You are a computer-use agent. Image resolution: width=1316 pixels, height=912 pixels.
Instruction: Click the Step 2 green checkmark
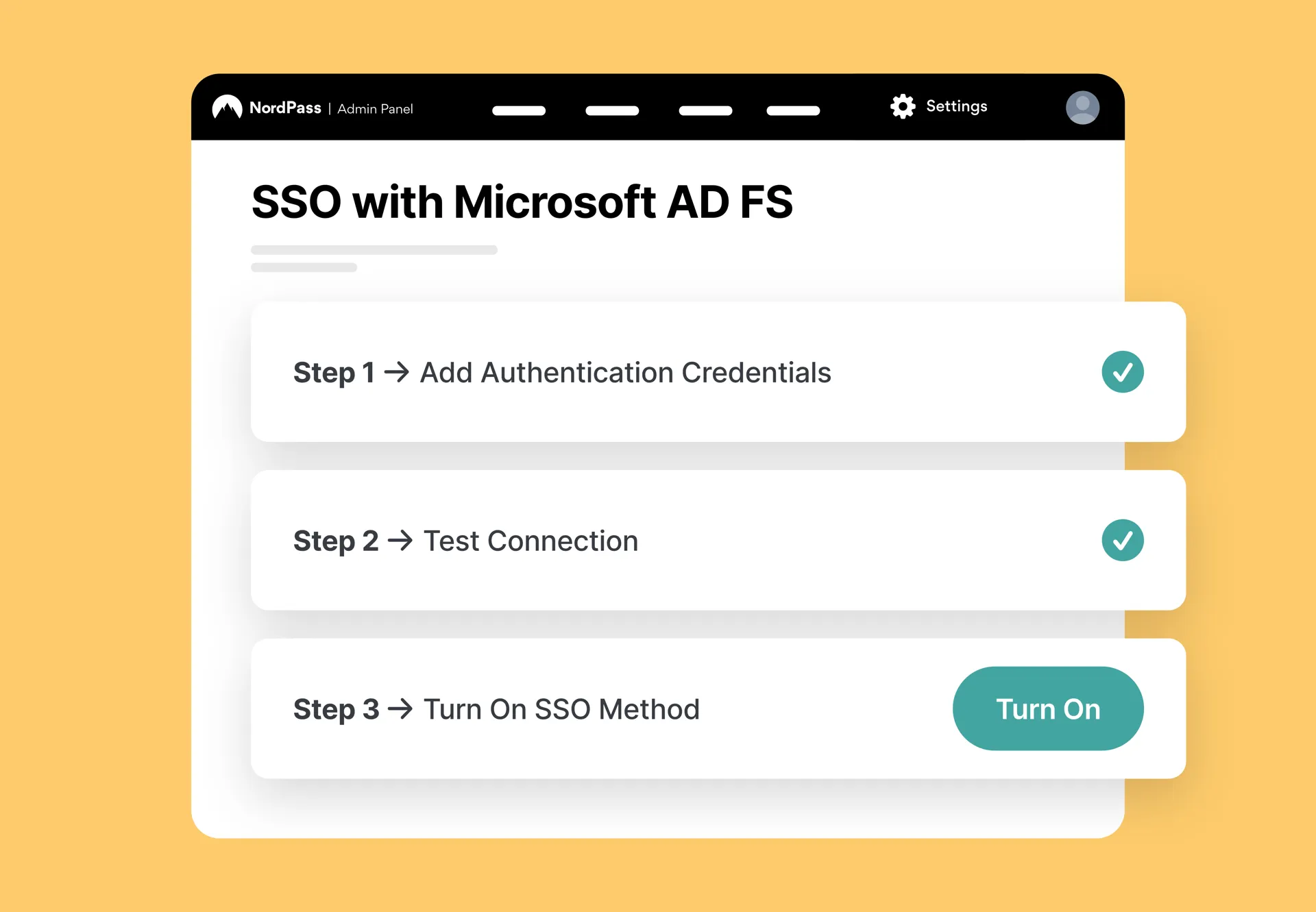point(1122,541)
